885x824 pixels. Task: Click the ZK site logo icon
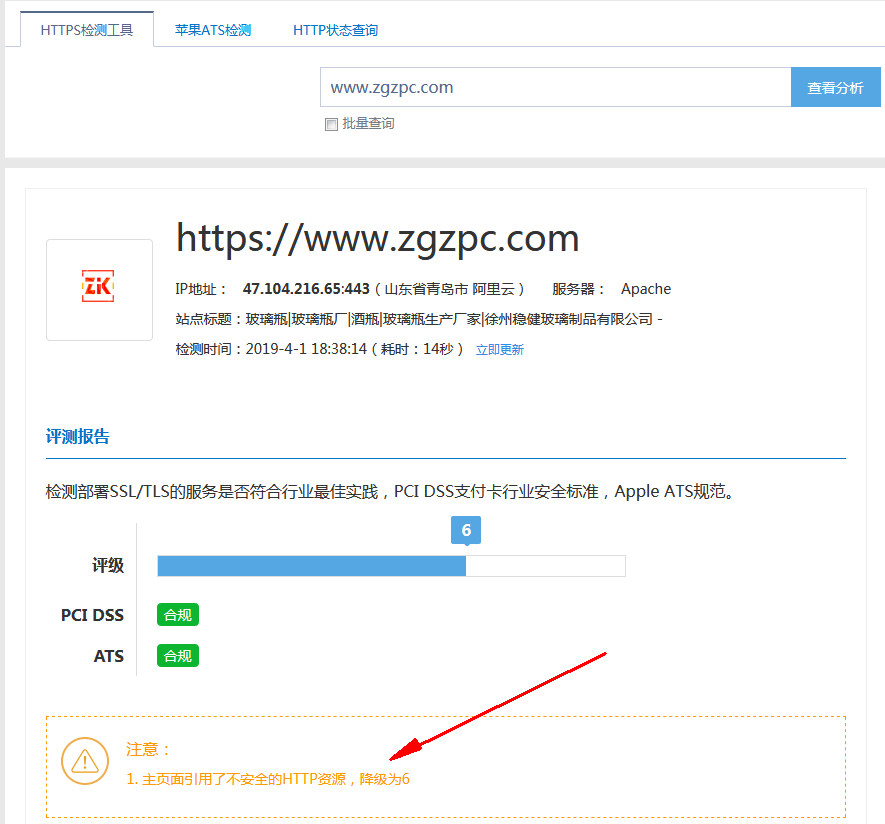pyautogui.click(x=99, y=289)
